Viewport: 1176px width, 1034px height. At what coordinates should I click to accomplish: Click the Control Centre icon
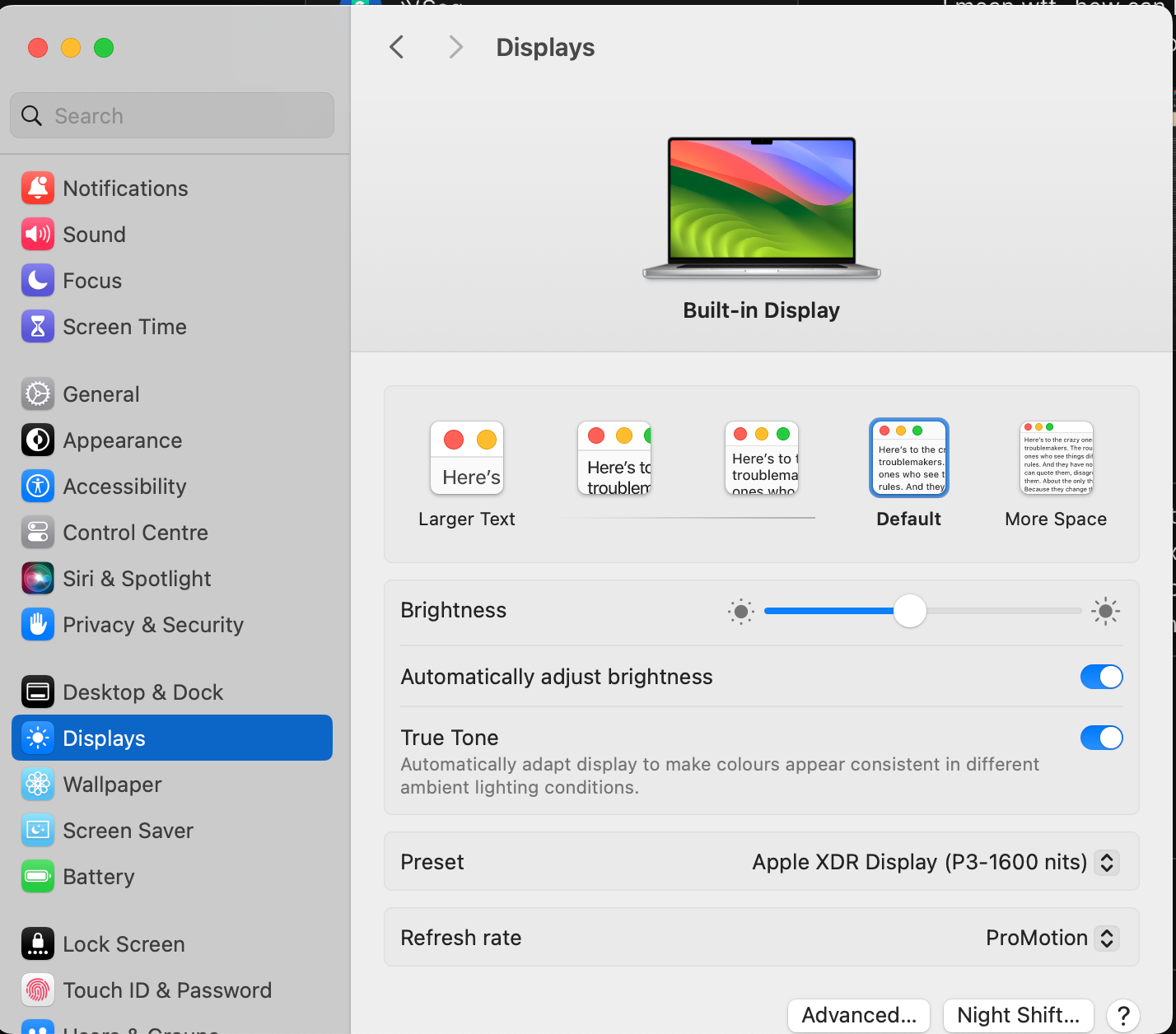pyautogui.click(x=38, y=533)
